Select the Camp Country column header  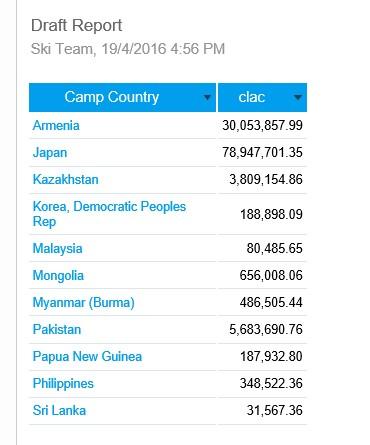tap(122, 97)
